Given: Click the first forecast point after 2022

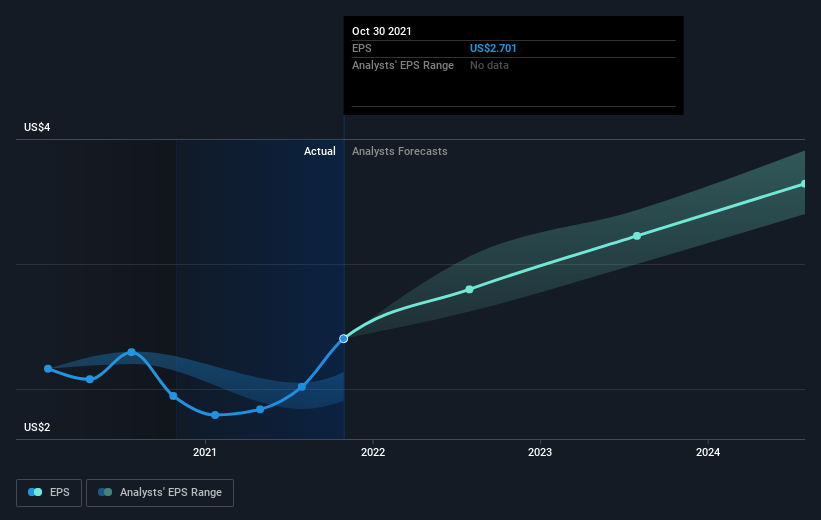Looking at the screenshot, I should click(x=470, y=289).
